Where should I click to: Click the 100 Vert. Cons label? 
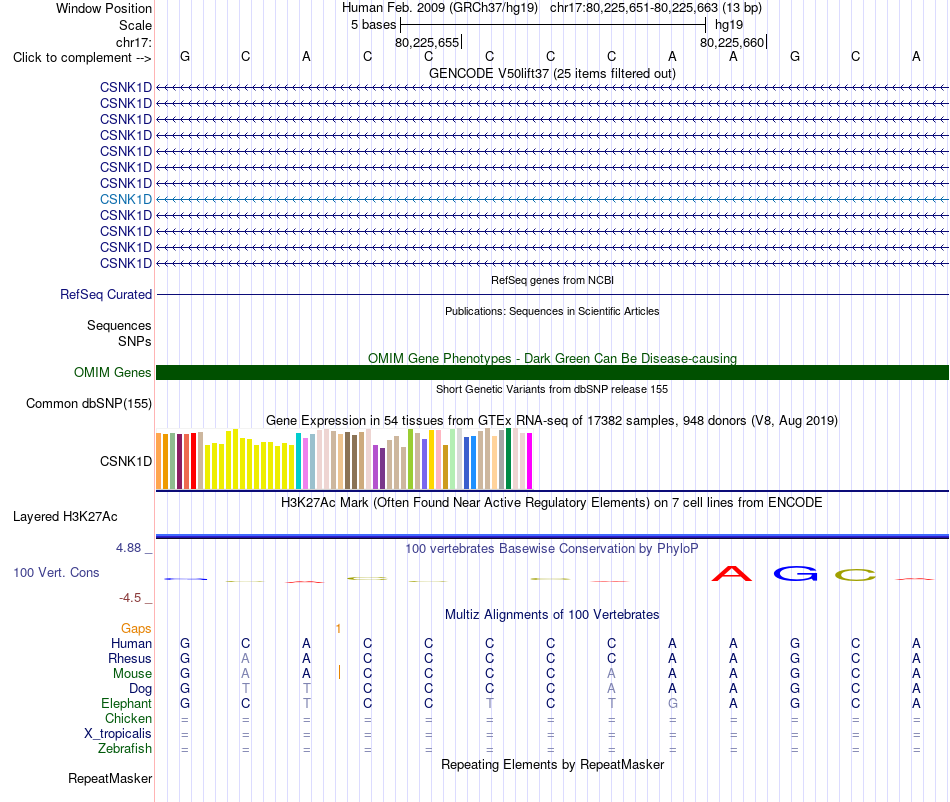56,572
